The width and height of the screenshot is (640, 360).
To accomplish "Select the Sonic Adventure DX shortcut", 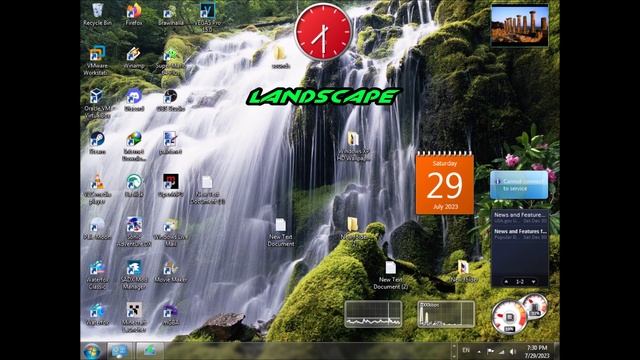I will pos(134,232).
